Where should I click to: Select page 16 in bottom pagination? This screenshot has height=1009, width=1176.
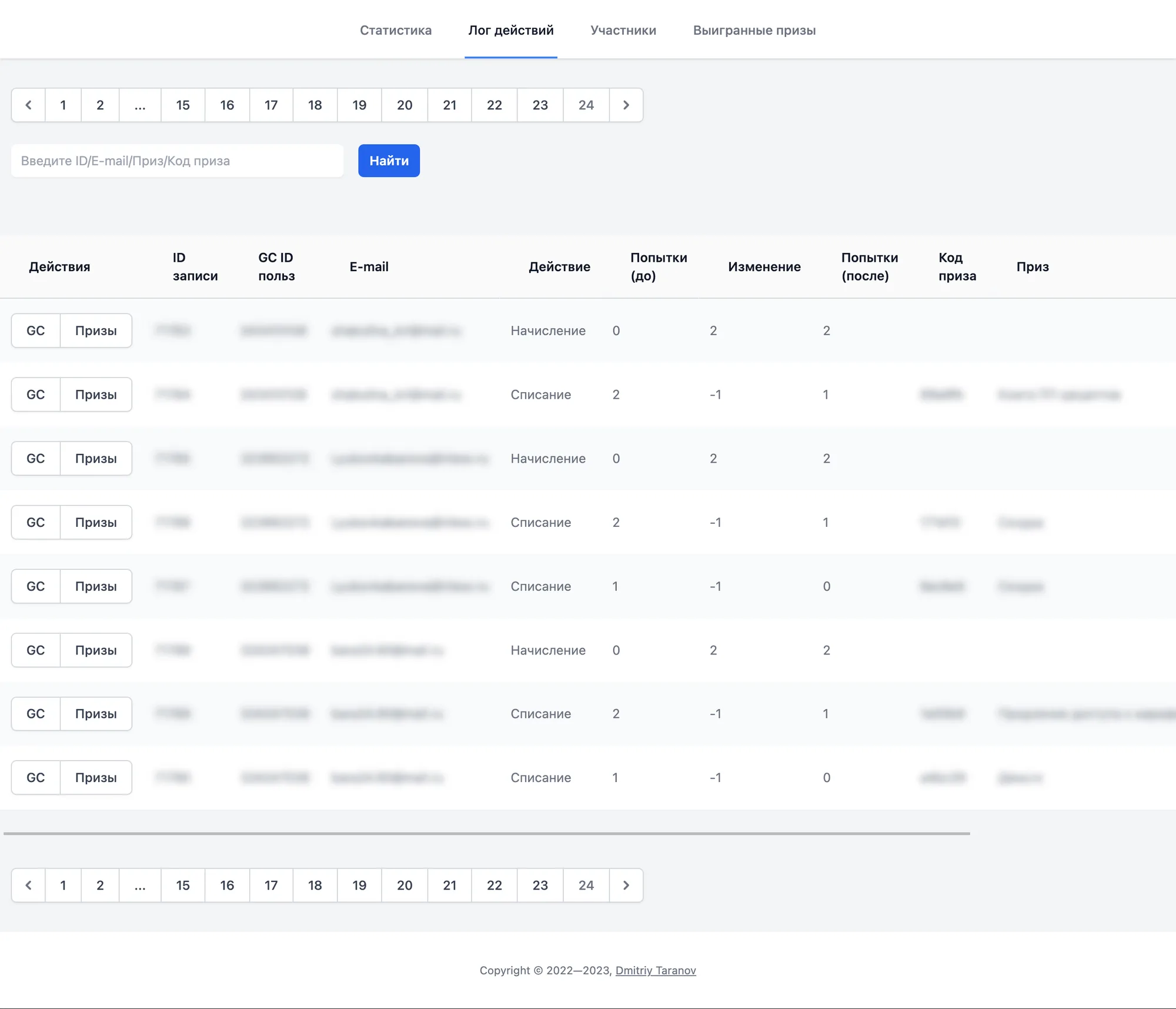click(227, 885)
